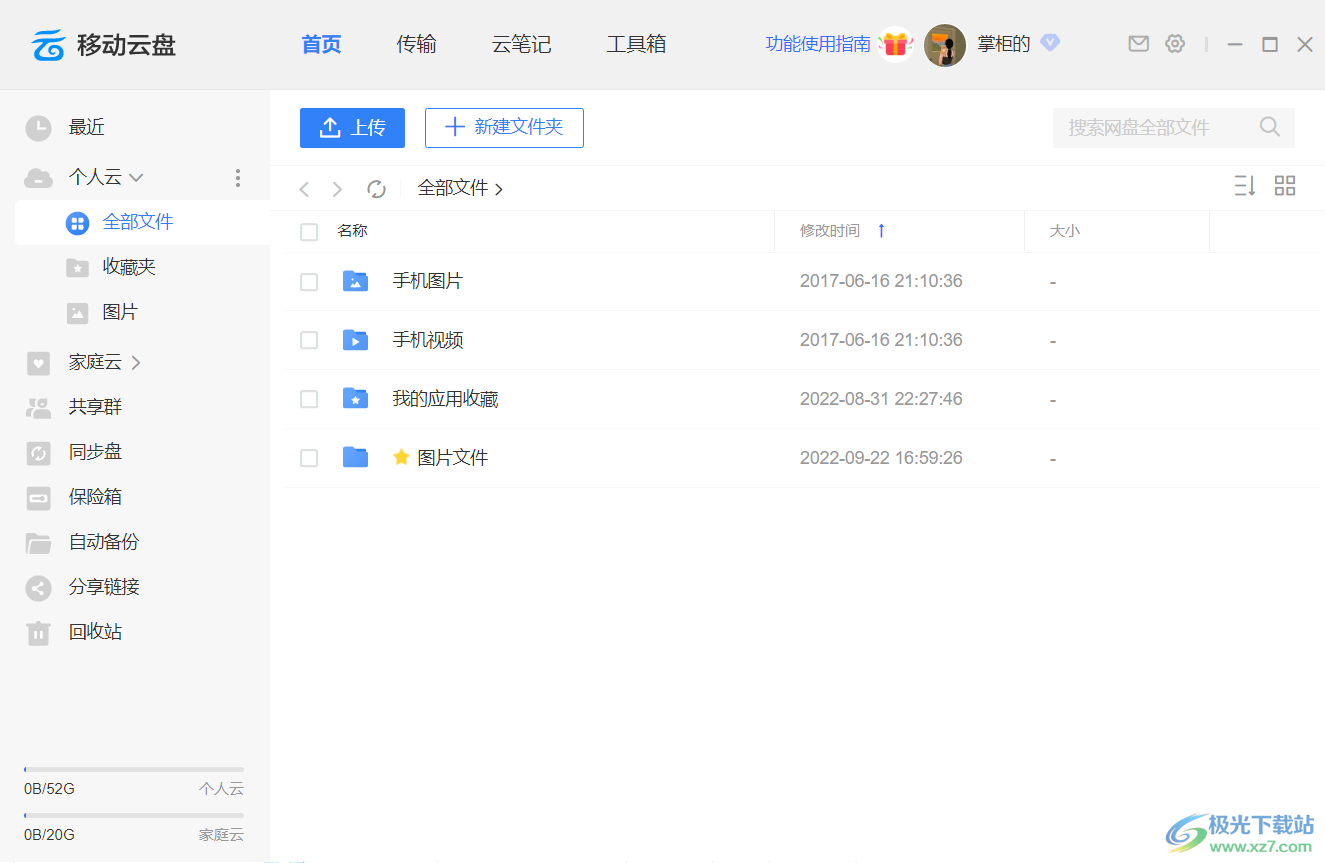This screenshot has height=863, width=1325.
Task: Click the 收藏夹 star folder icon
Action: point(77,268)
